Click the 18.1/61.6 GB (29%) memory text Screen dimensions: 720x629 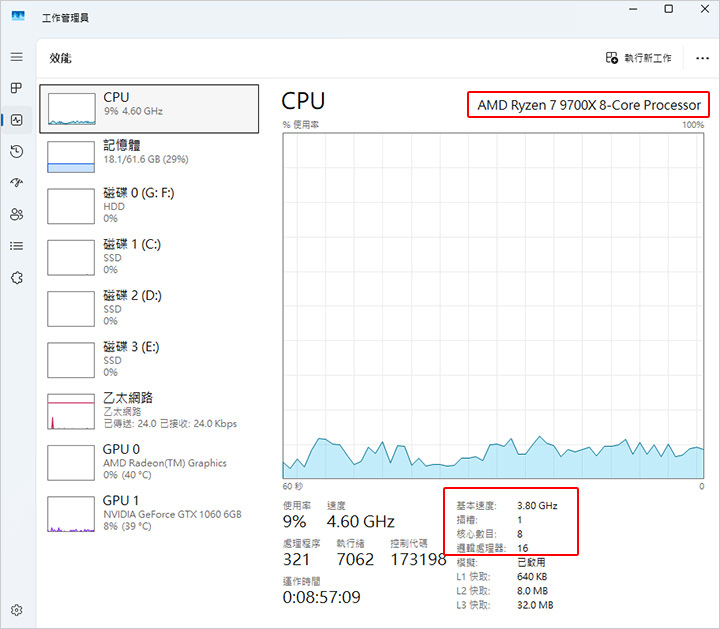(x=146, y=159)
